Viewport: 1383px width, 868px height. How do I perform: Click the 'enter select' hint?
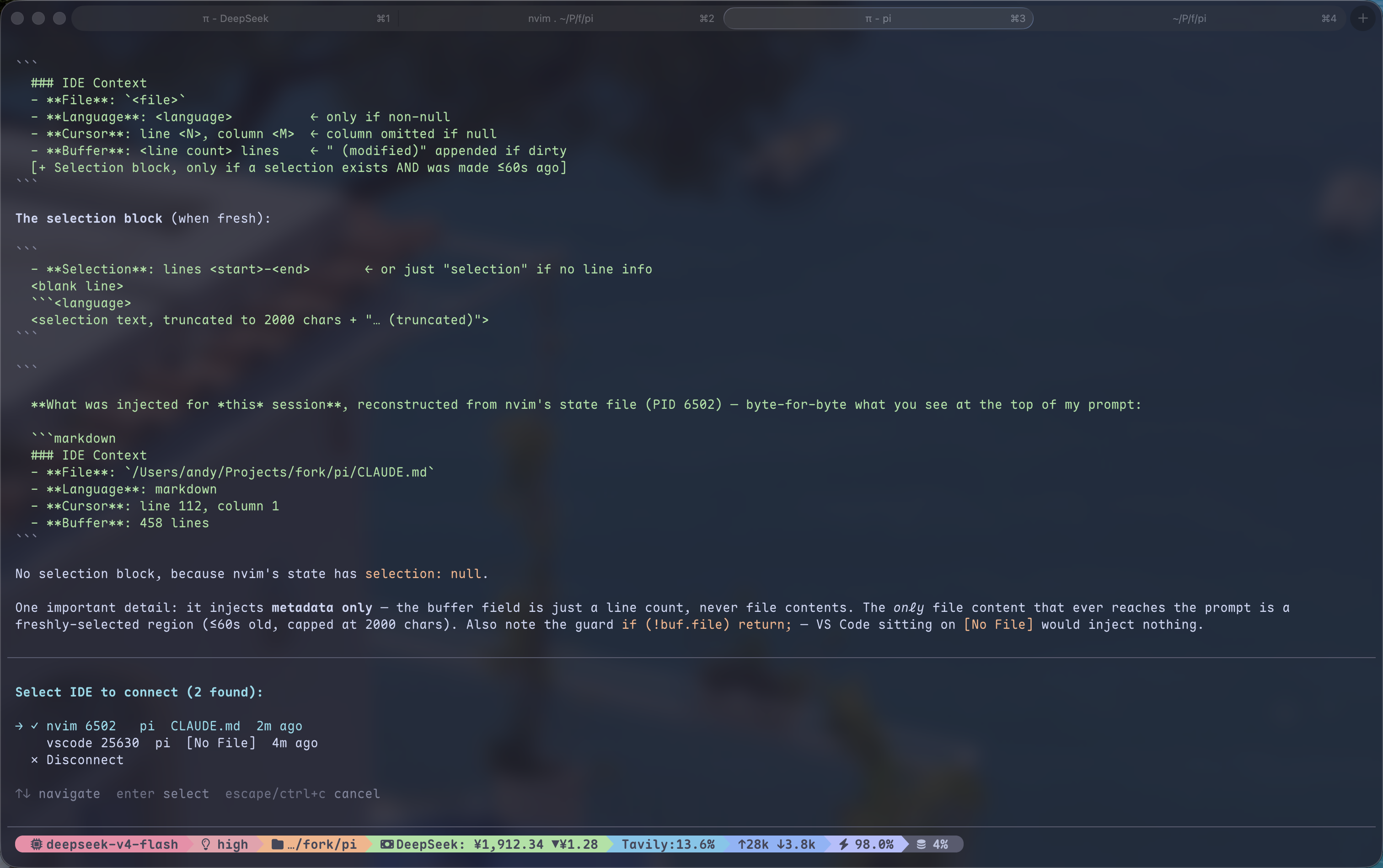162,793
